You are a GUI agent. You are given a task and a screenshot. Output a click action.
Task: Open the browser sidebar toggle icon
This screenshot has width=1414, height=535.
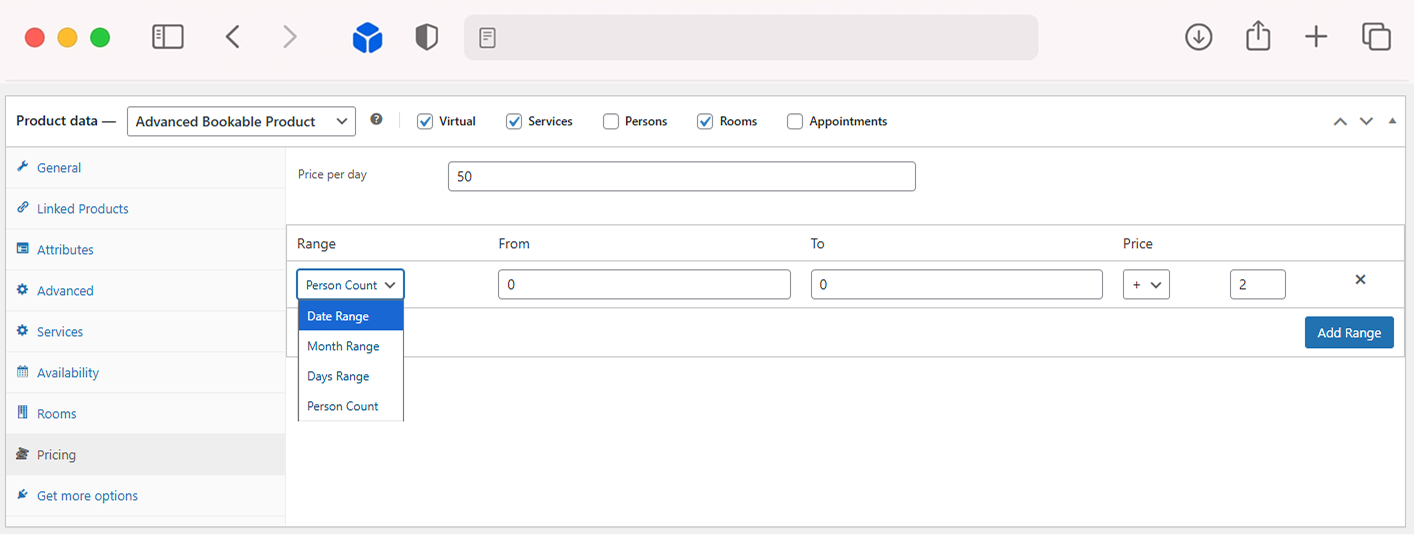pos(167,37)
